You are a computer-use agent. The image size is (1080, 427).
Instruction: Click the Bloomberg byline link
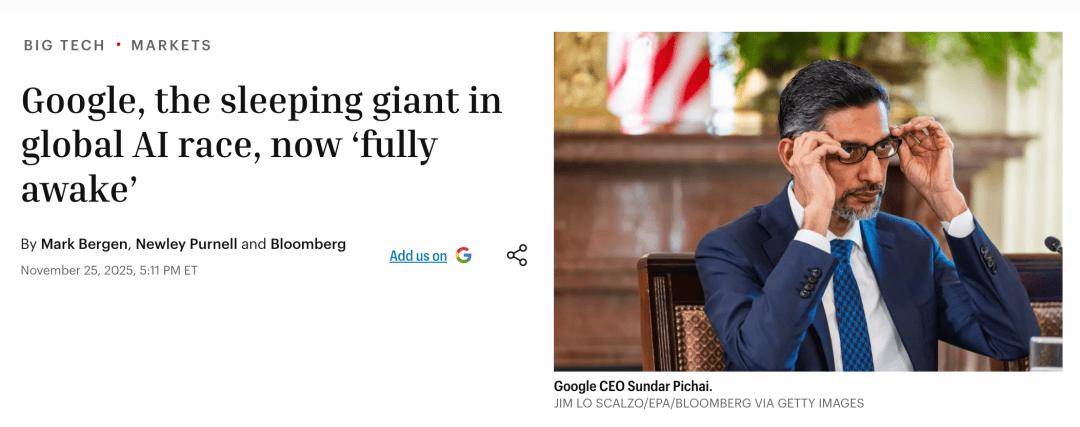[x=308, y=244]
